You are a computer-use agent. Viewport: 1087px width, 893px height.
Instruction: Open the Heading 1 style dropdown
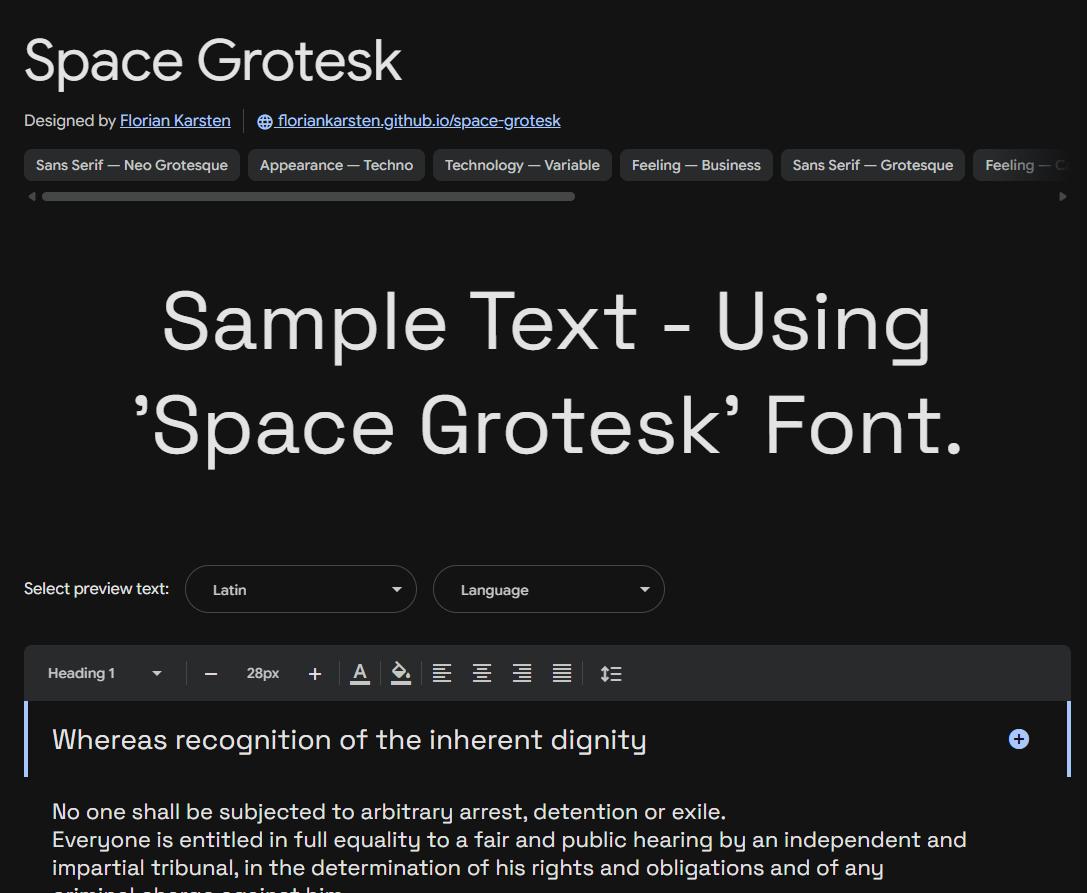click(x=105, y=673)
